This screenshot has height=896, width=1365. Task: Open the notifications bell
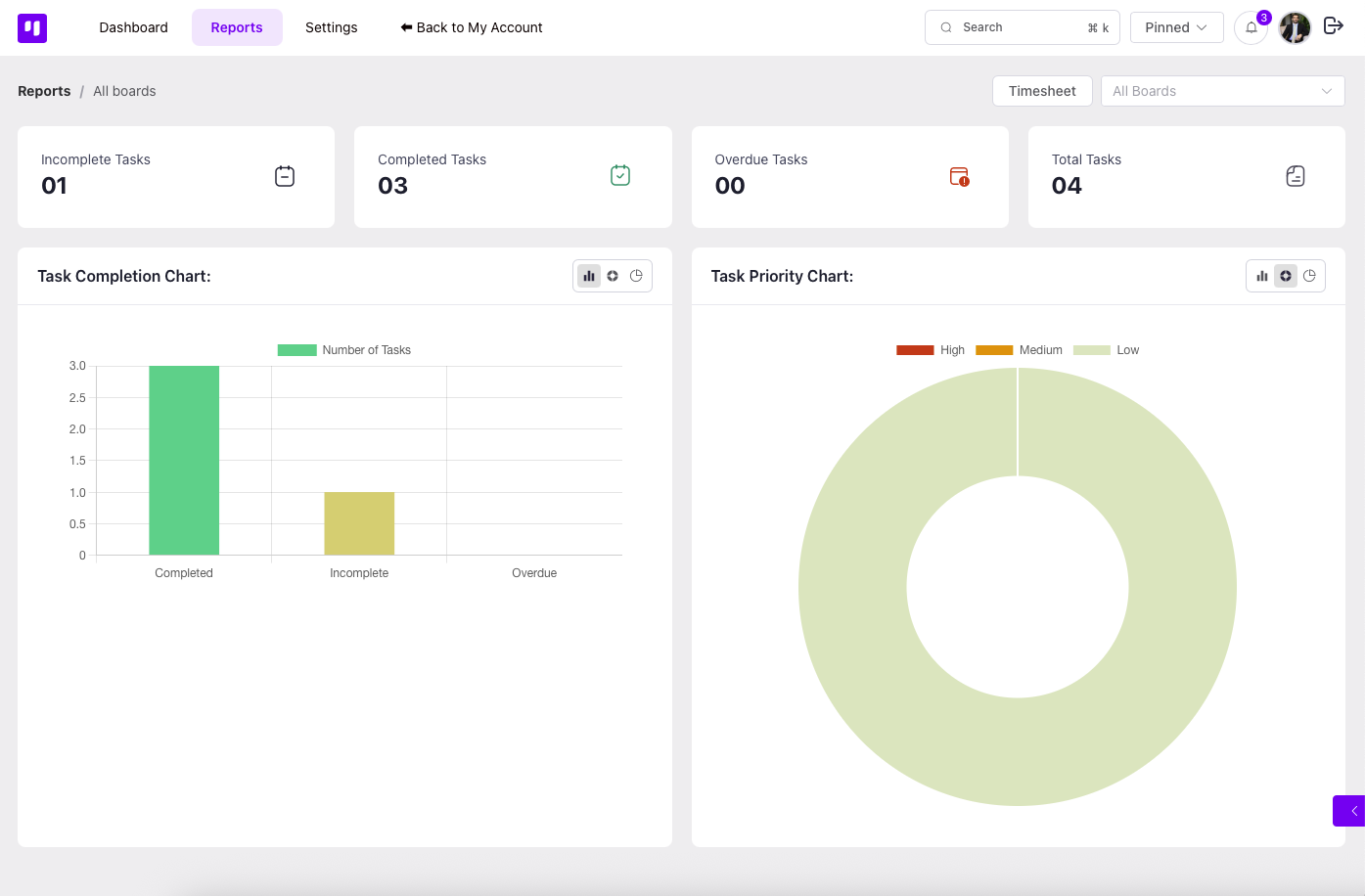(x=1251, y=28)
